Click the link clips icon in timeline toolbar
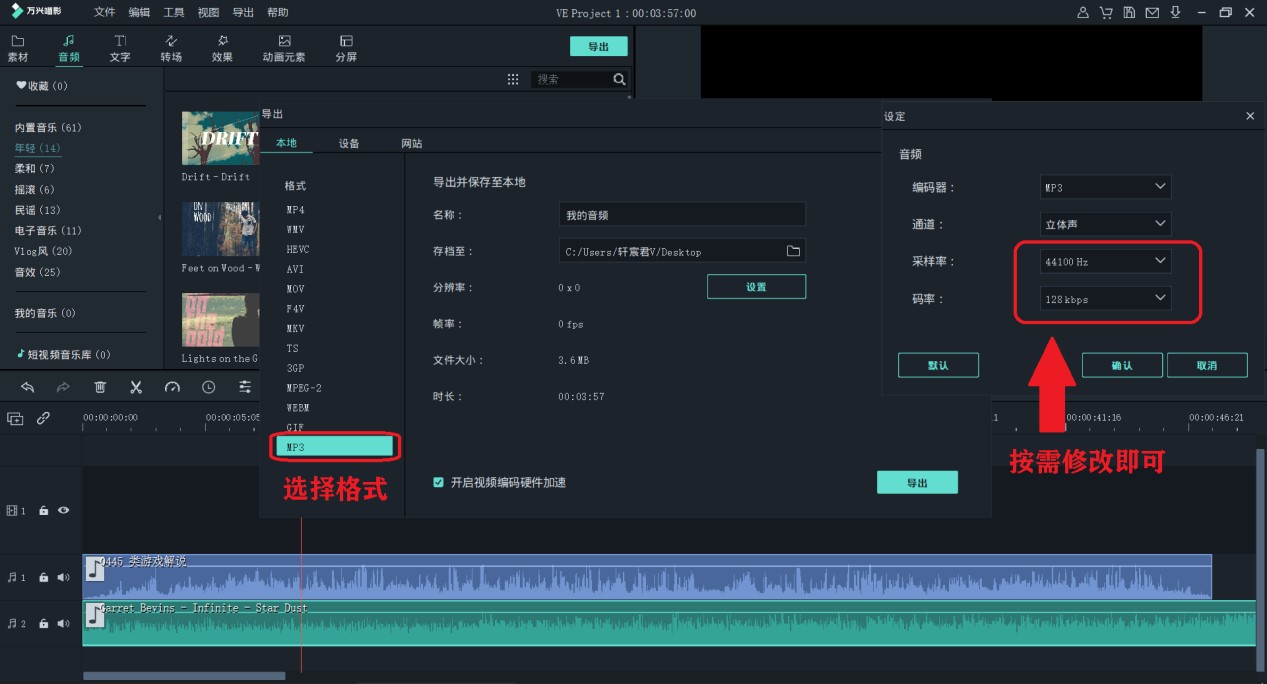This screenshot has width=1267, height=684. point(43,418)
